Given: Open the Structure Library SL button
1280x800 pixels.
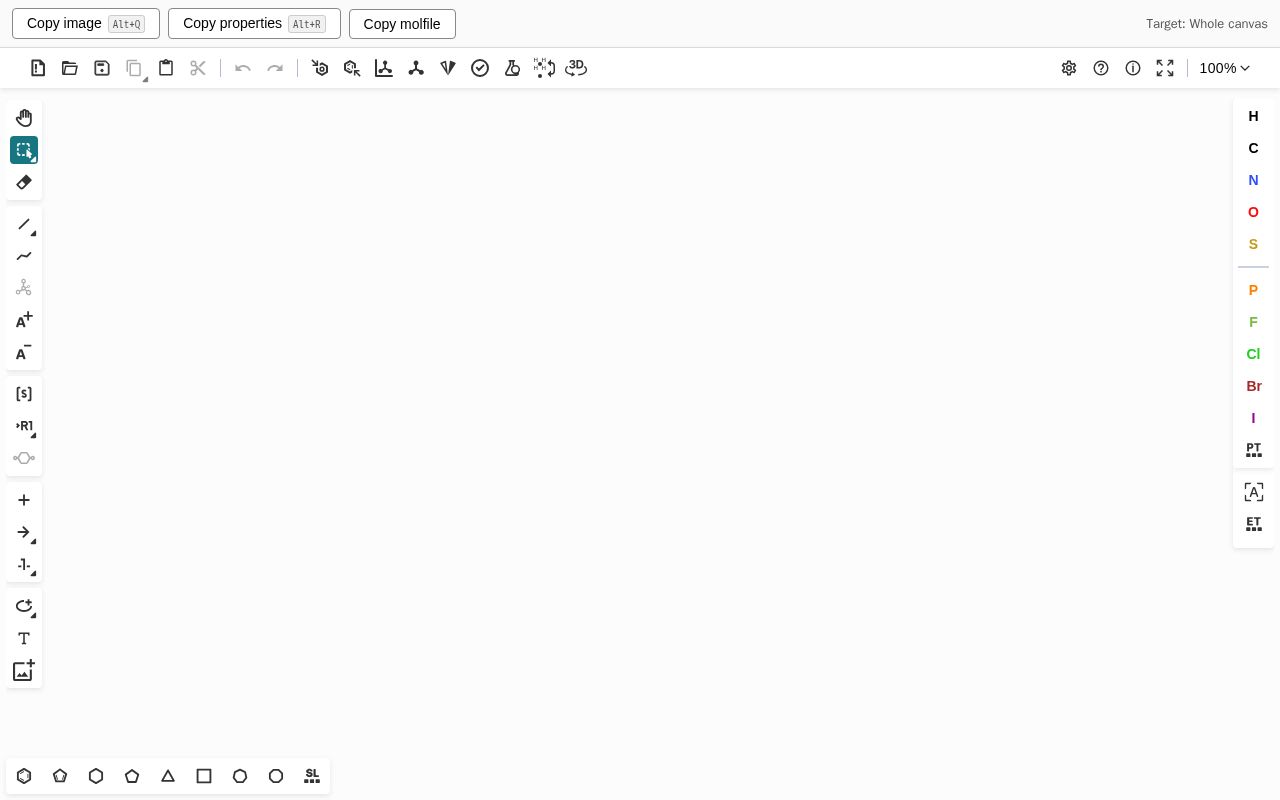Looking at the screenshot, I should click(312, 776).
